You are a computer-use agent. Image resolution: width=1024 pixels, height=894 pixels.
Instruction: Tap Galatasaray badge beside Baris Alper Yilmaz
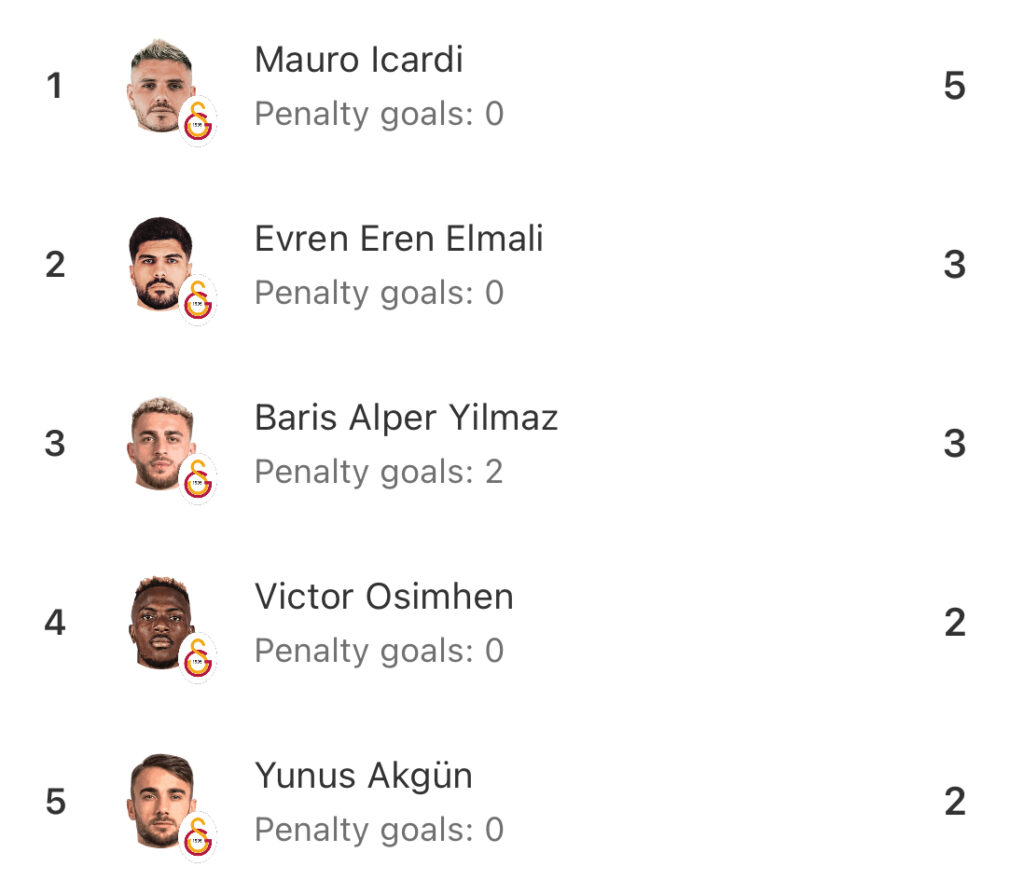[198, 479]
